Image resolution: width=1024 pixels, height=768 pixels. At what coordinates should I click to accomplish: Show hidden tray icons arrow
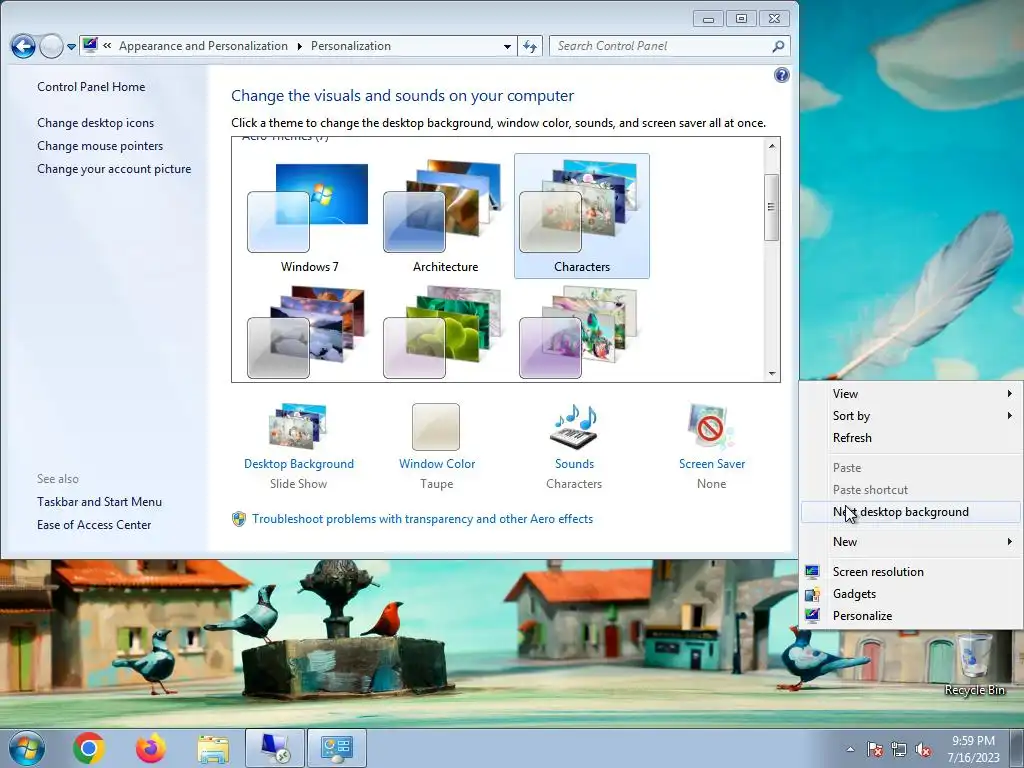point(850,749)
